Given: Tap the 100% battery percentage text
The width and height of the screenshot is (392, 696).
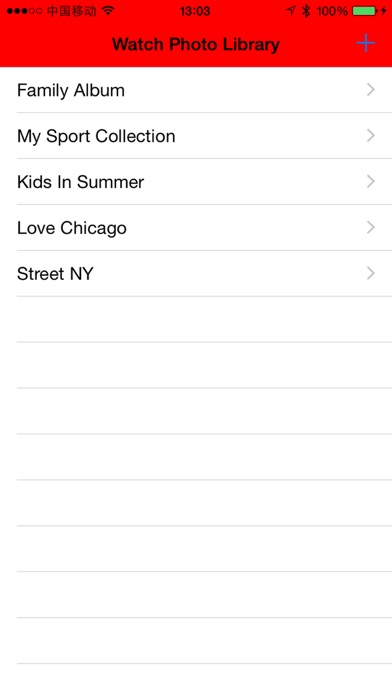Looking at the screenshot, I should click(332, 11).
